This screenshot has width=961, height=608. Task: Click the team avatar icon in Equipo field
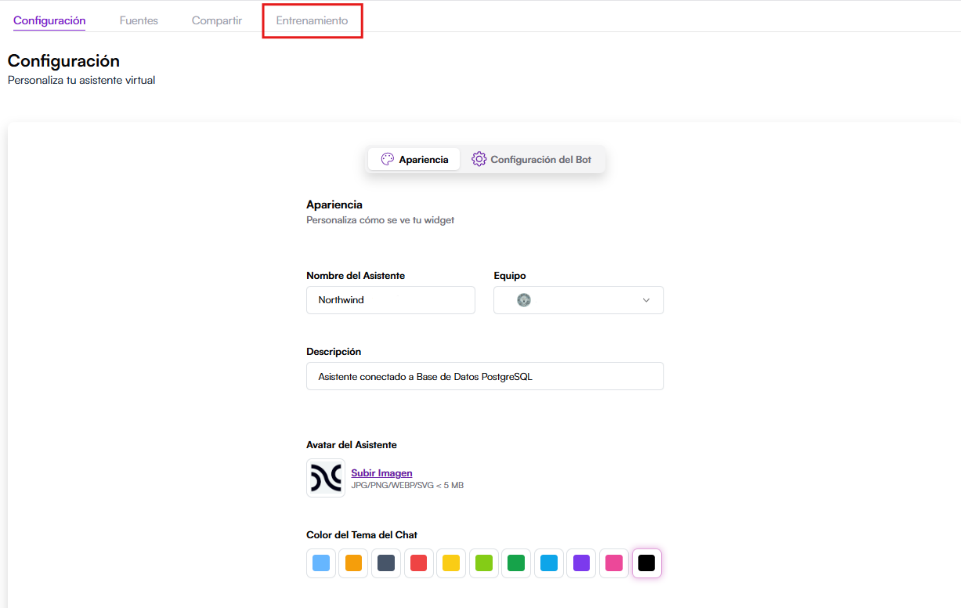tap(523, 300)
